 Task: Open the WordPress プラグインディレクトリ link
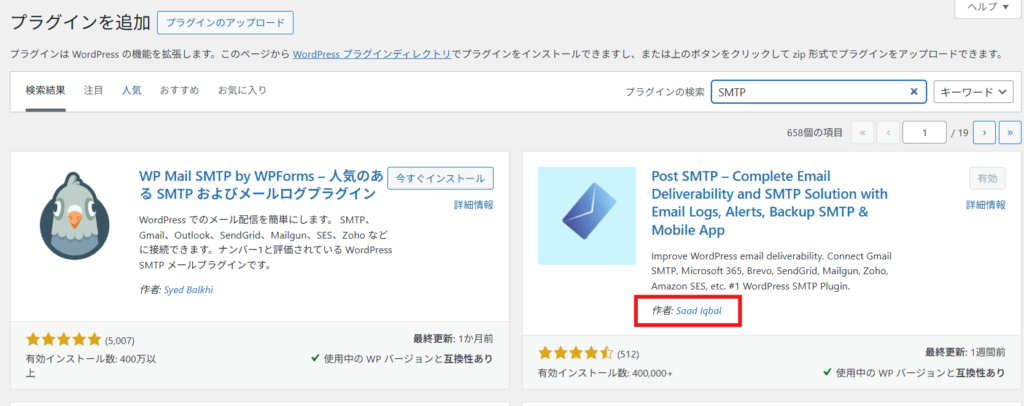[x=371, y=53]
